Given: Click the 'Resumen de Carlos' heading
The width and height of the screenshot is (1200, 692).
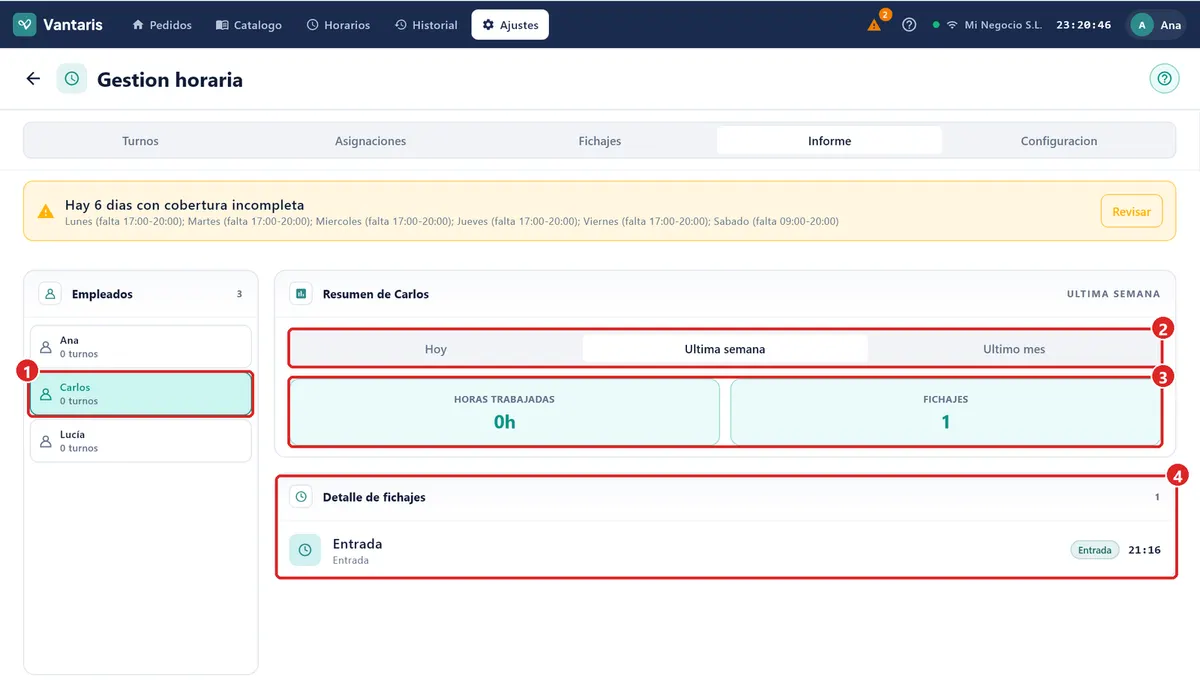Looking at the screenshot, I should (376, 294).
